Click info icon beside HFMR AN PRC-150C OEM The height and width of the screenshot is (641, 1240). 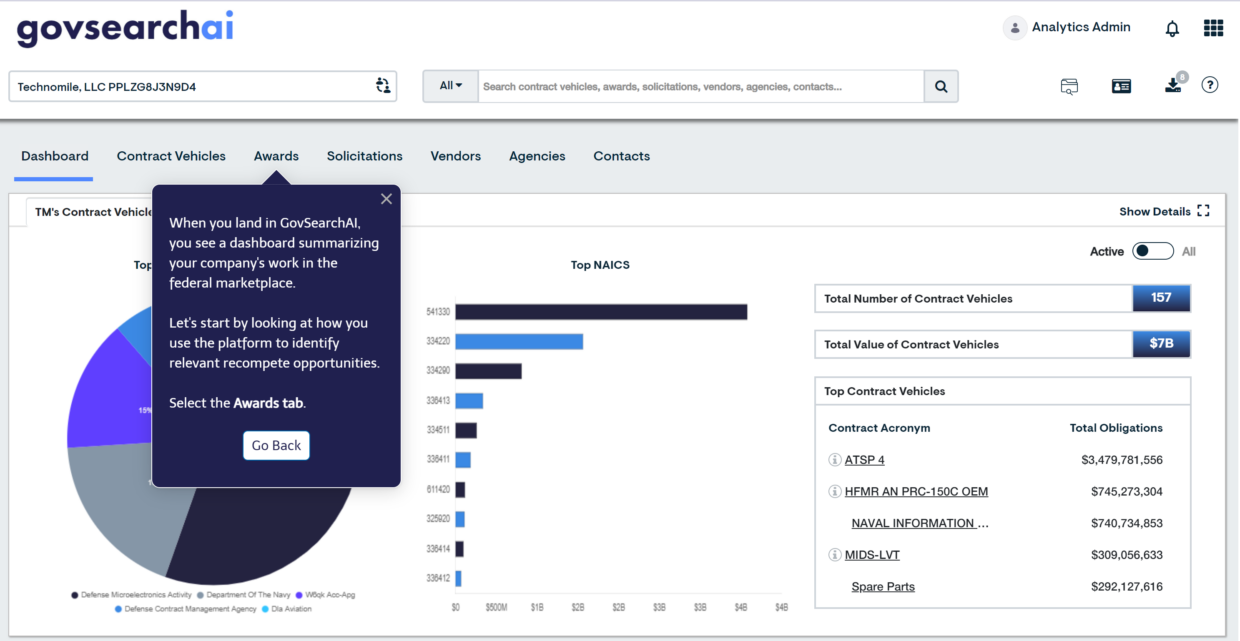coord(835,491)
